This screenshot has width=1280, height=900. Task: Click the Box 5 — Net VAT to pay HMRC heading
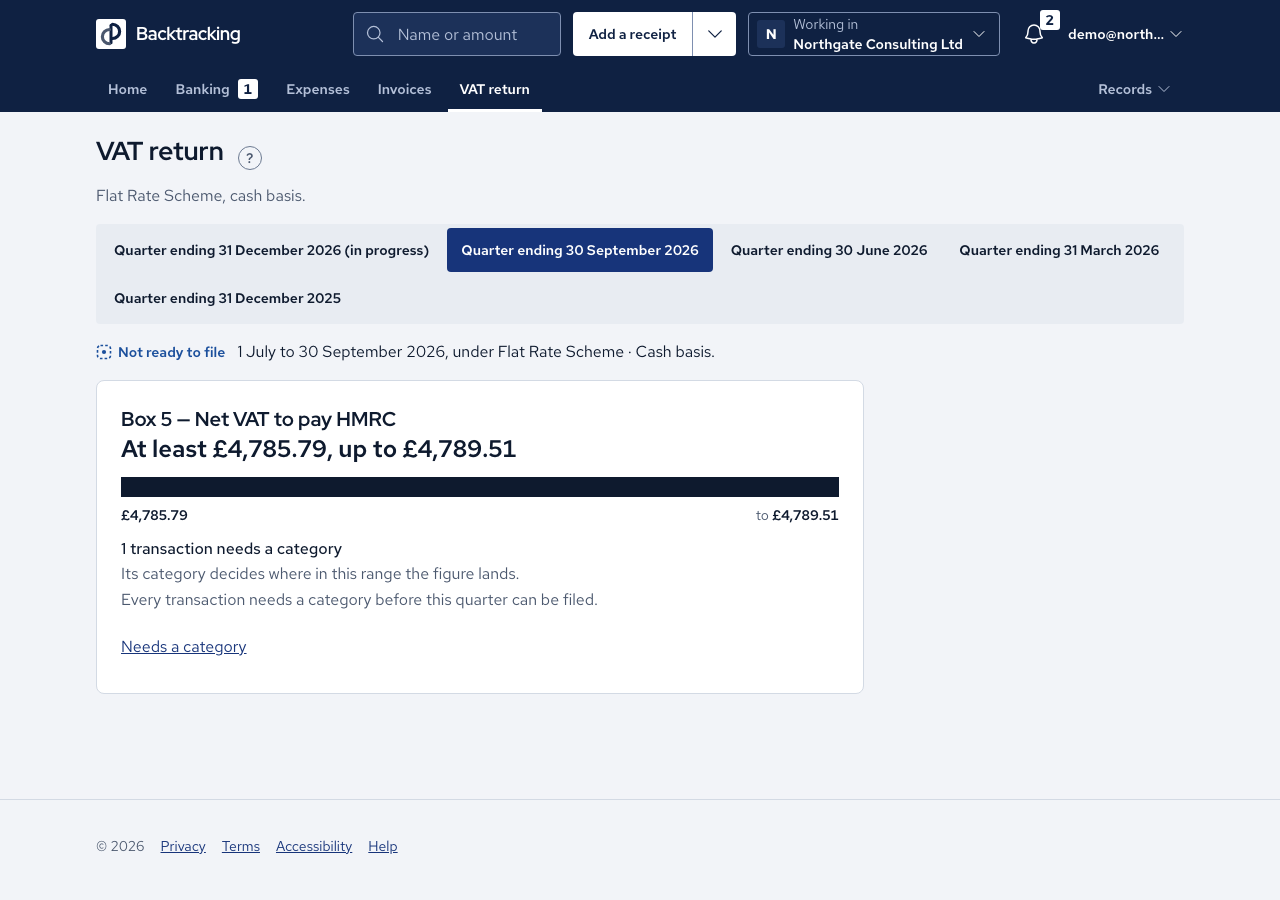pyautogui.click(x=259, y=419)
